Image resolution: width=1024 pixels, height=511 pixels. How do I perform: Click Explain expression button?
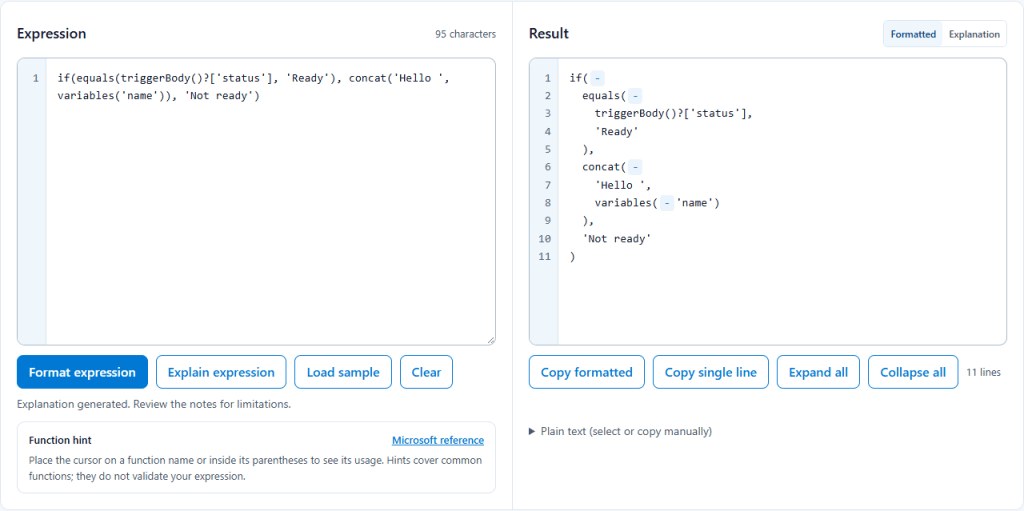point(221,372)
